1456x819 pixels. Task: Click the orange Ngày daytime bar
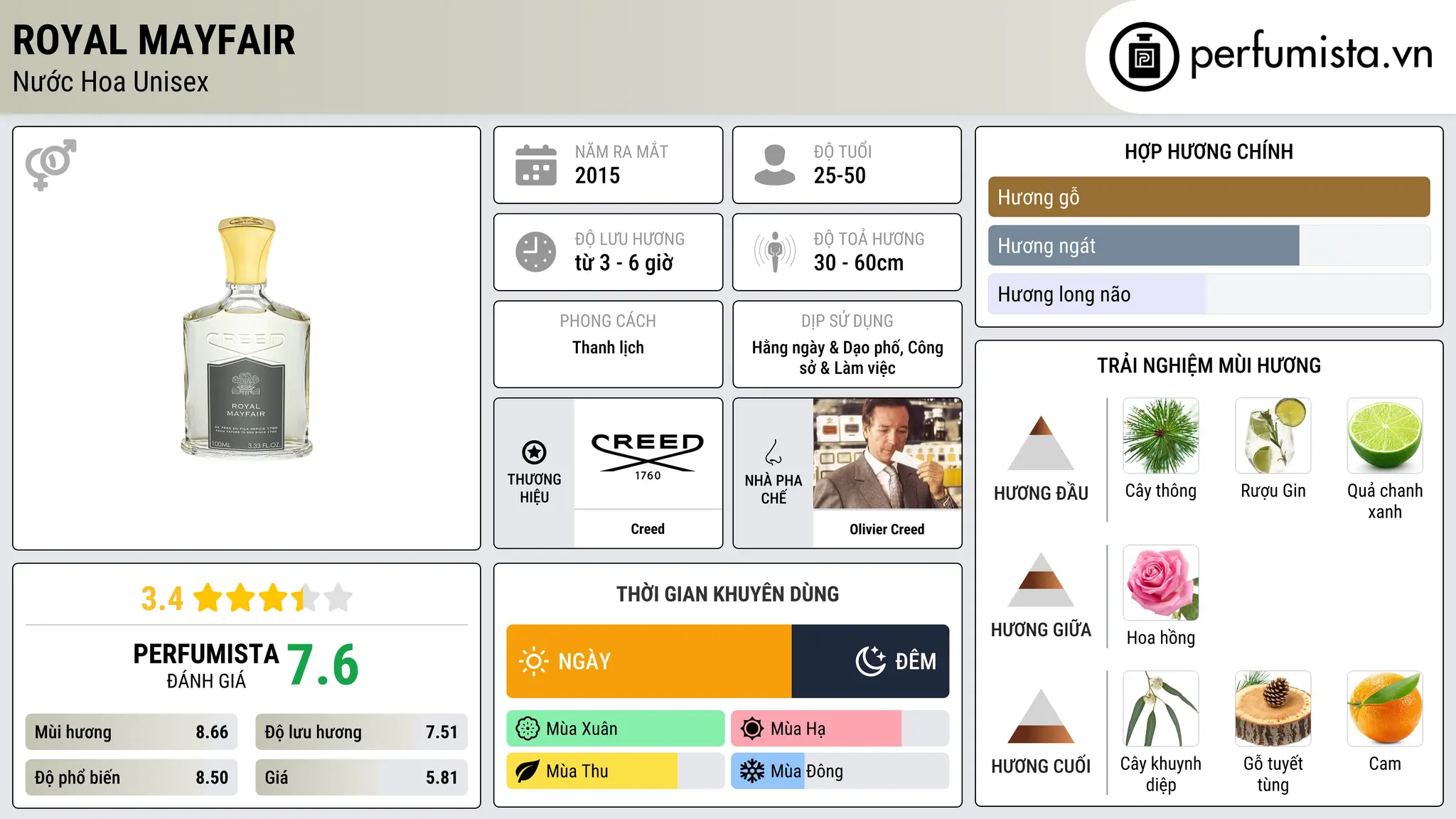click(x=649, y=661)
